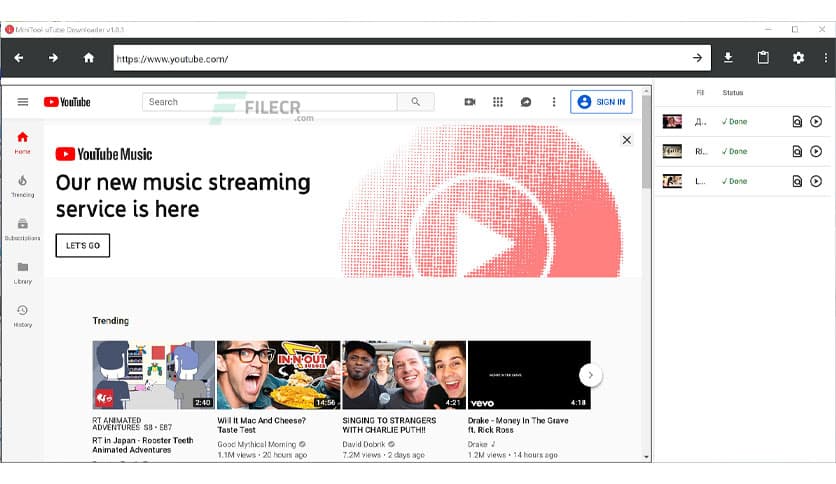This screenshot has height=484, width=836.
Task: Close the YouTube Music banner
Action: click(x=627, y=140)
